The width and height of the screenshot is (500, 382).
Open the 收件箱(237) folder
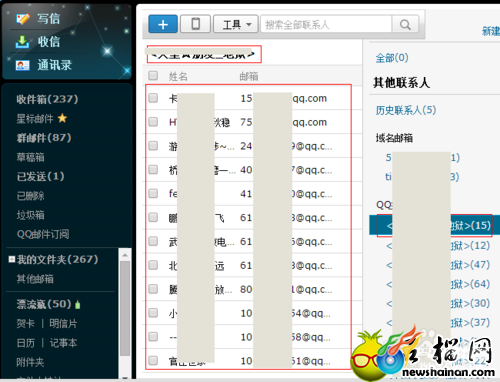pyautogui.click(x=47, y=99)
